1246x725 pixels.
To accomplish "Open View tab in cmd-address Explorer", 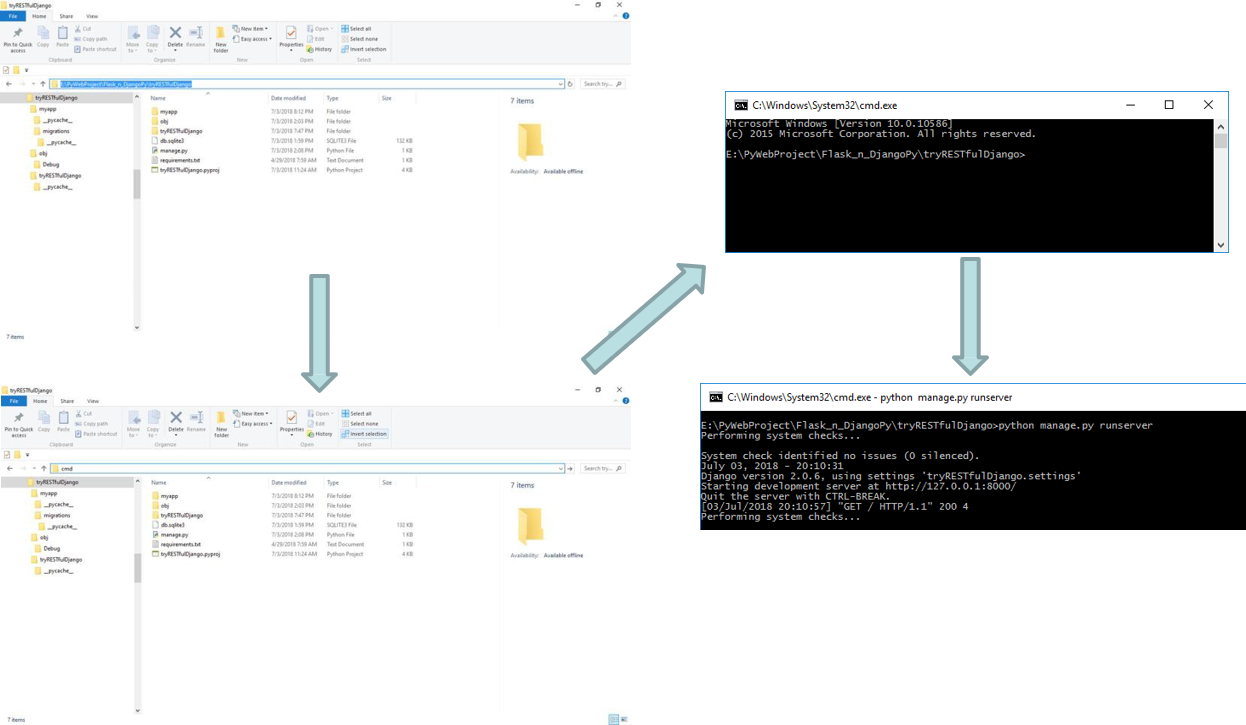I will pos(93,401).
